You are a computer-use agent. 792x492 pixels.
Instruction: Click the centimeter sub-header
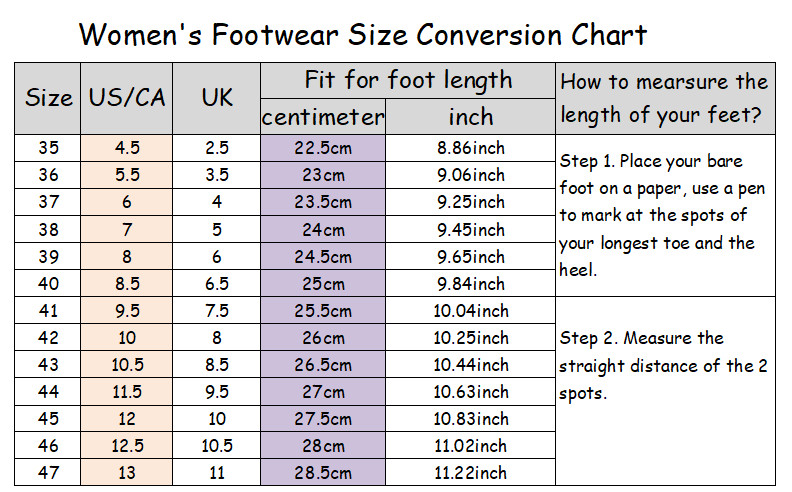[323, 117]
